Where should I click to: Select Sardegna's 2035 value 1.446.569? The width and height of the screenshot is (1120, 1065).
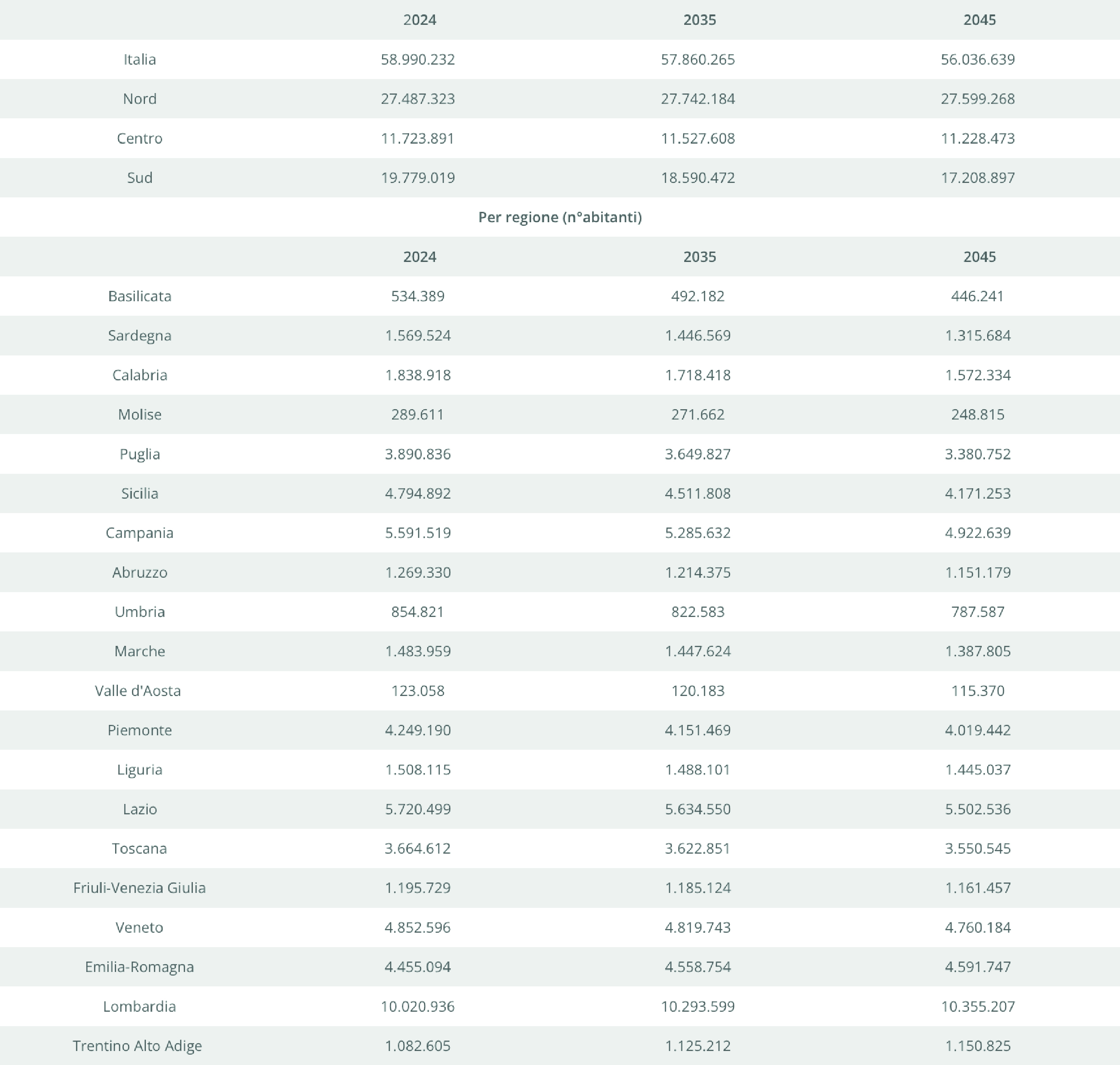(698, 336)
